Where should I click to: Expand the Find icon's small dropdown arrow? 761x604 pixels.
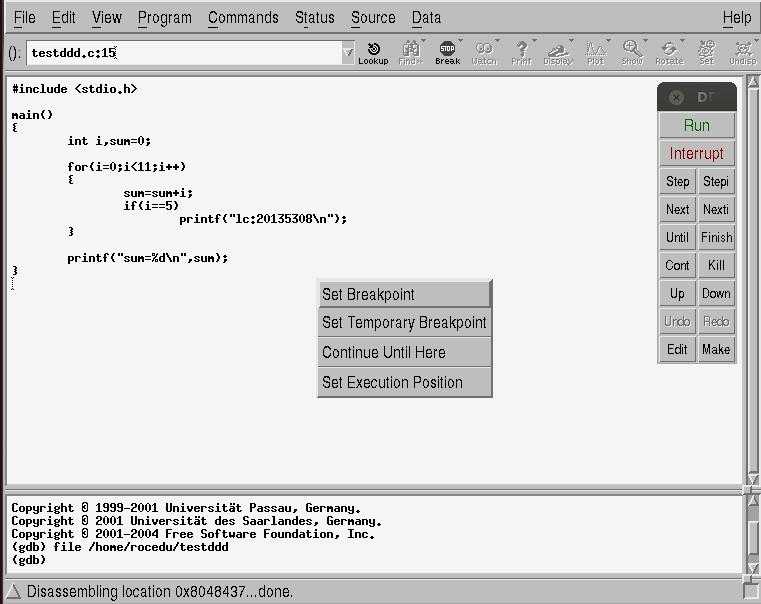tap(423, 41)
